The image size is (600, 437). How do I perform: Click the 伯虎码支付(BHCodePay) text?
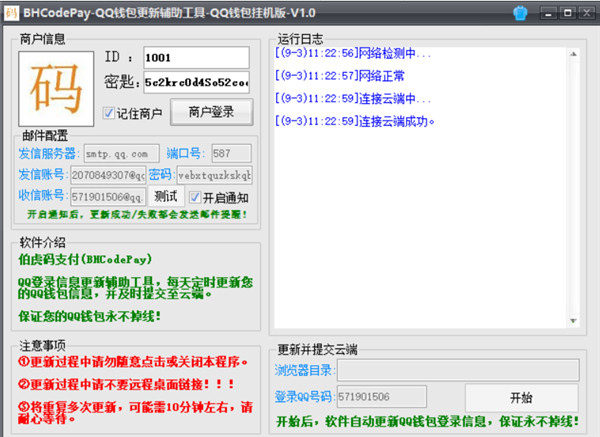tap(85, 259)
